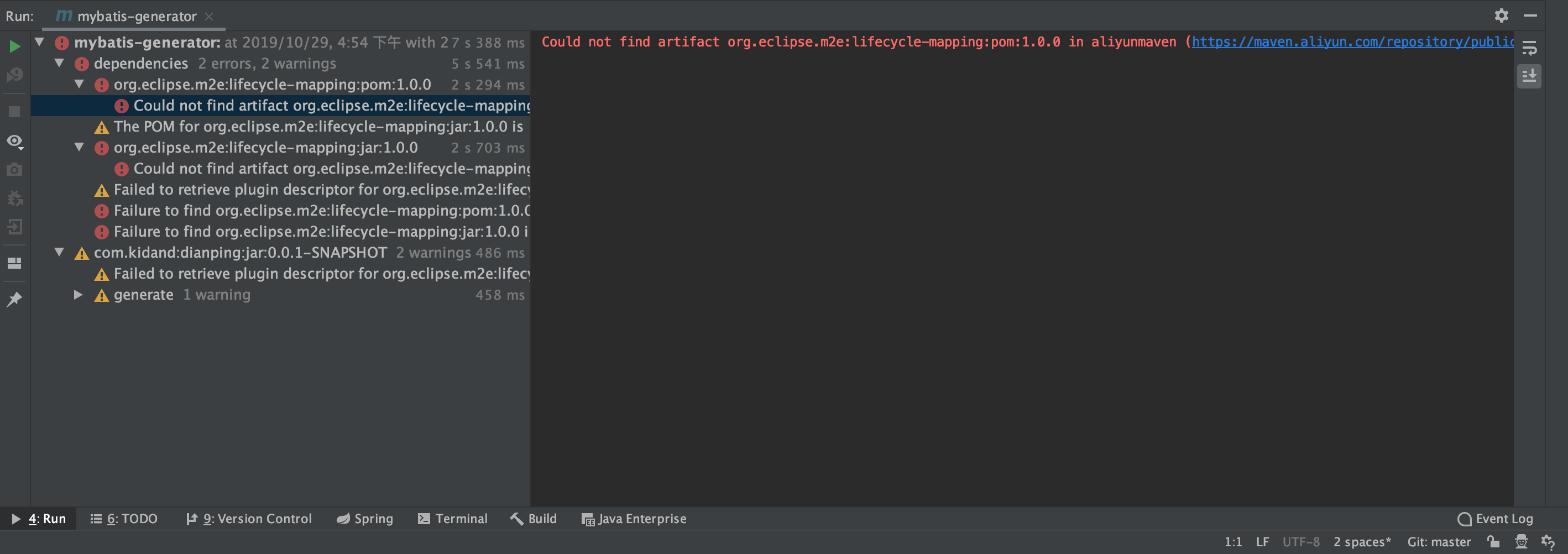Open the Spring tool window

[364, 518]
